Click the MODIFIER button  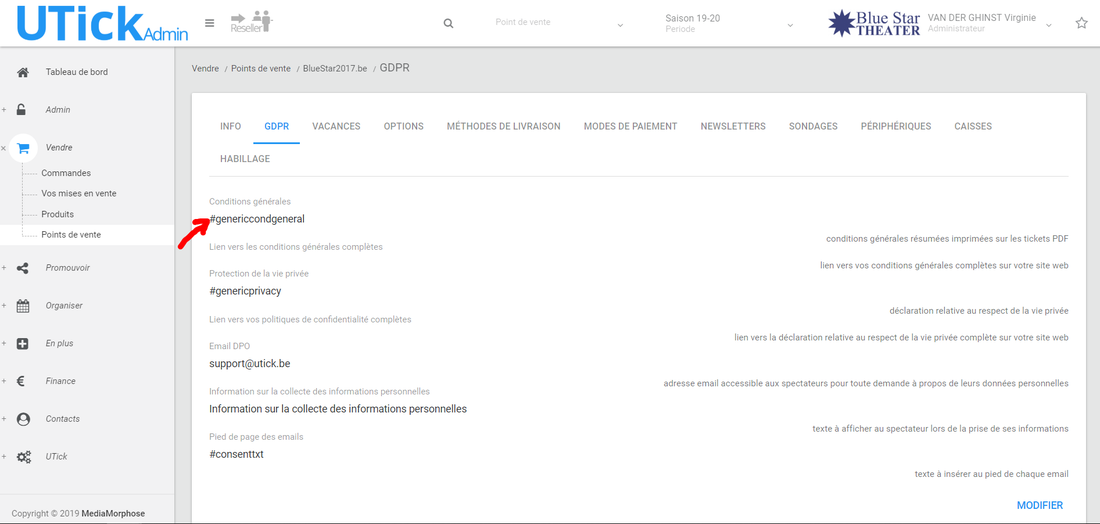point(1039,506)
